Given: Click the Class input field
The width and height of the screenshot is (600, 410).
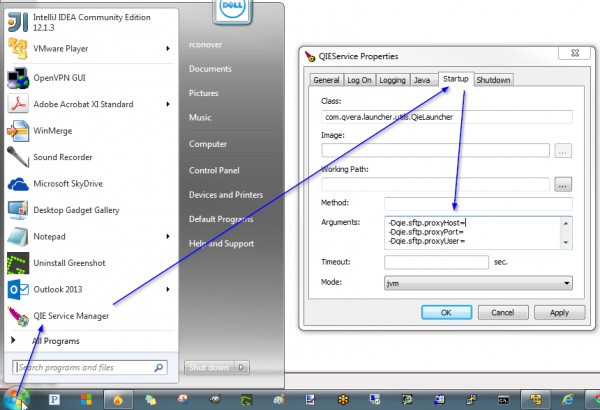Looking at the screenshot, I should (x=447, y=117).
